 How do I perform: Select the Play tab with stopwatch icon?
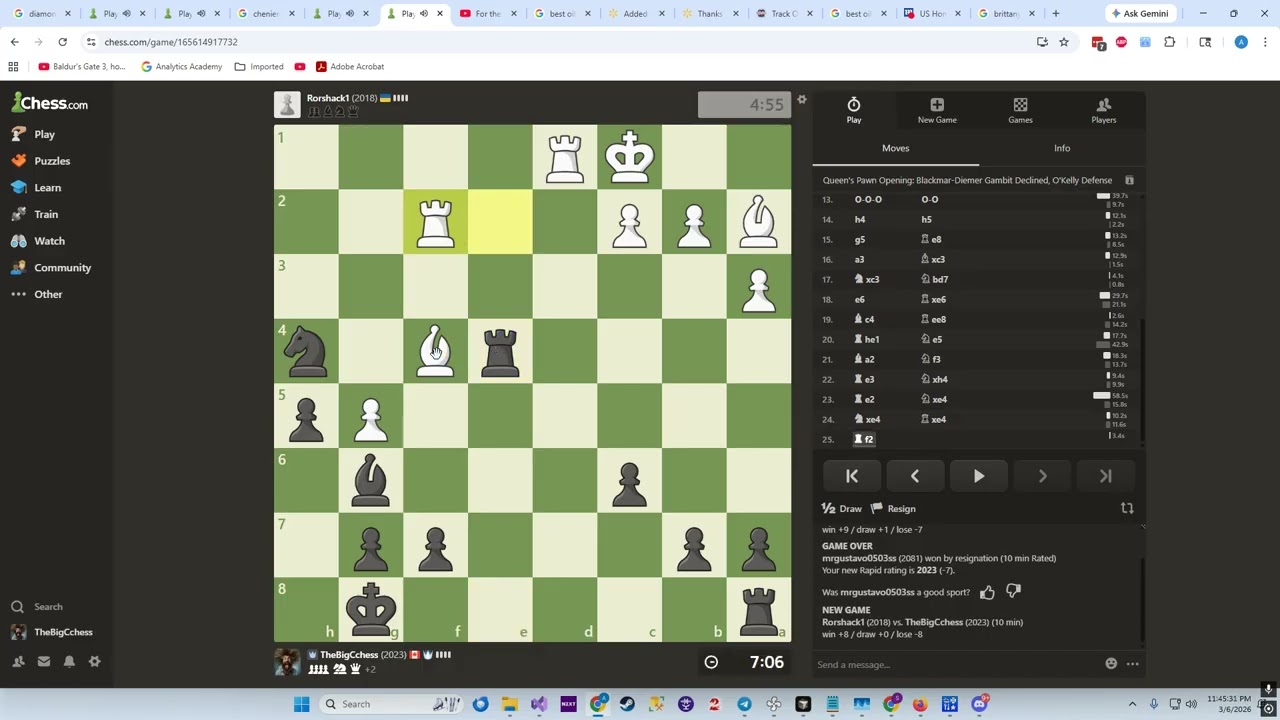click(x=854, y=111)
